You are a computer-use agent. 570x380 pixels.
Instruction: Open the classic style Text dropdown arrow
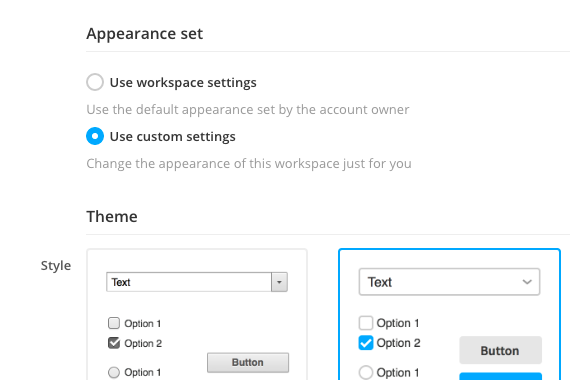tap(279, 282)
